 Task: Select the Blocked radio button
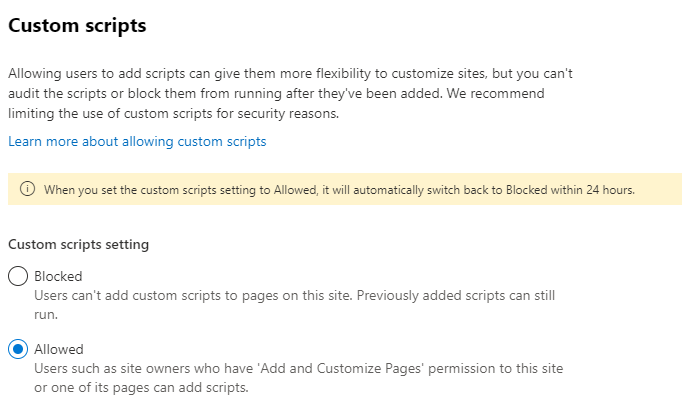(18, 277)
